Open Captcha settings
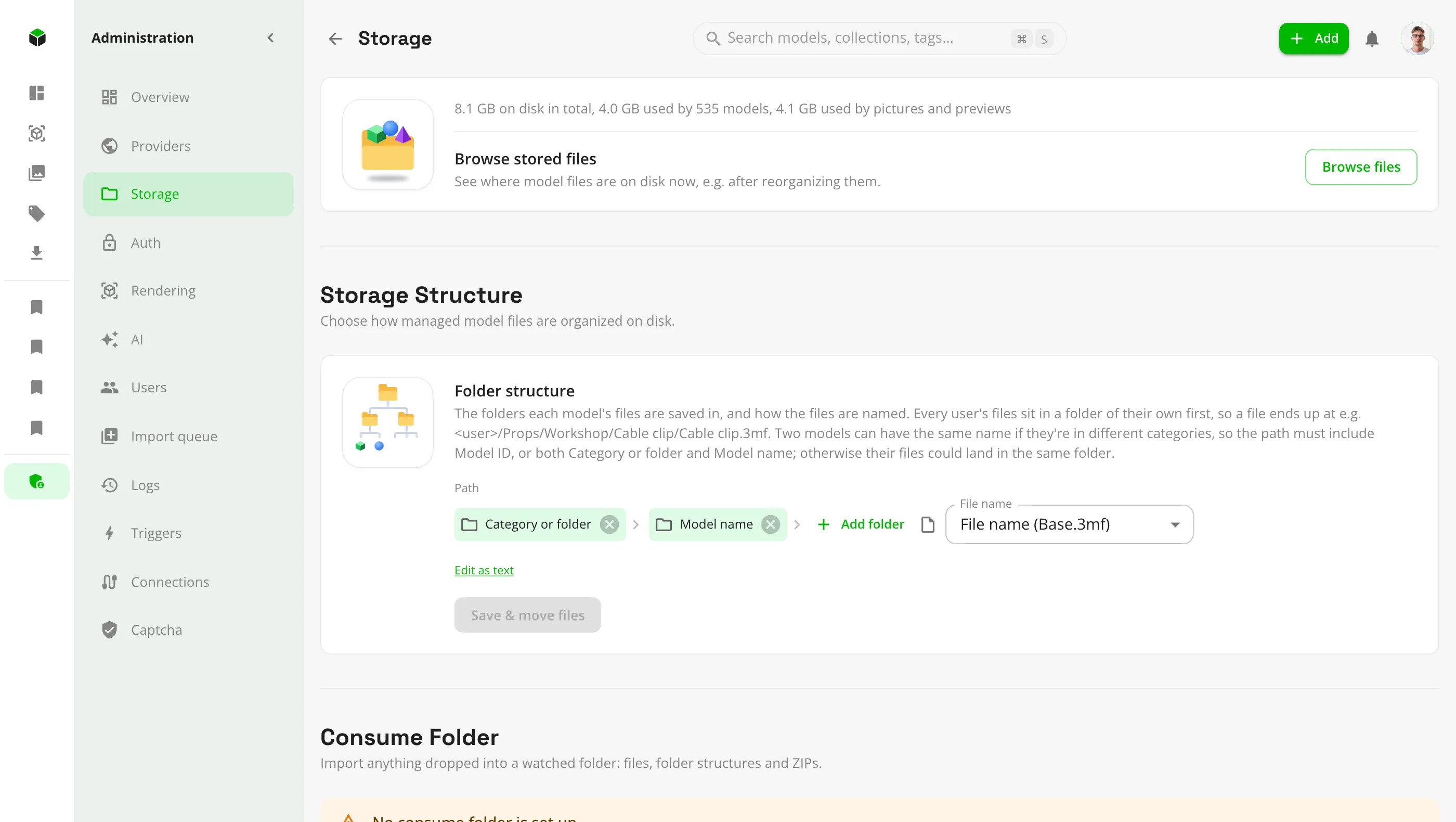This screenshot has height=822, width=1456. 189,630
